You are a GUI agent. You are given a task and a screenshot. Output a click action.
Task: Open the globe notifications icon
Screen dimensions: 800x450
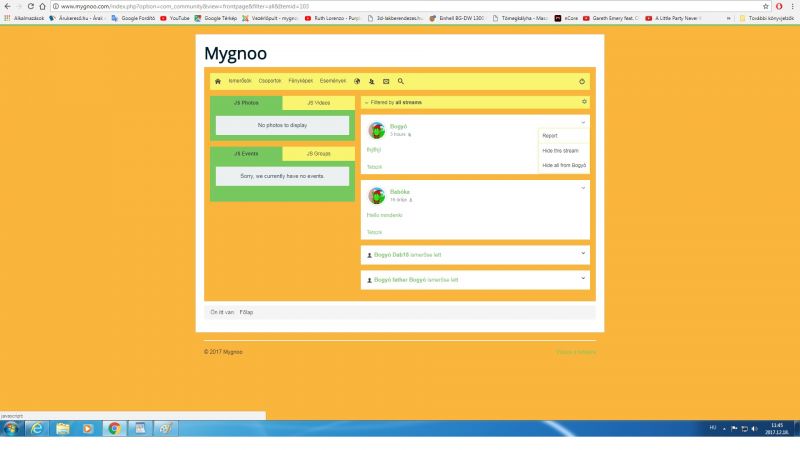[x=357, y=81]
